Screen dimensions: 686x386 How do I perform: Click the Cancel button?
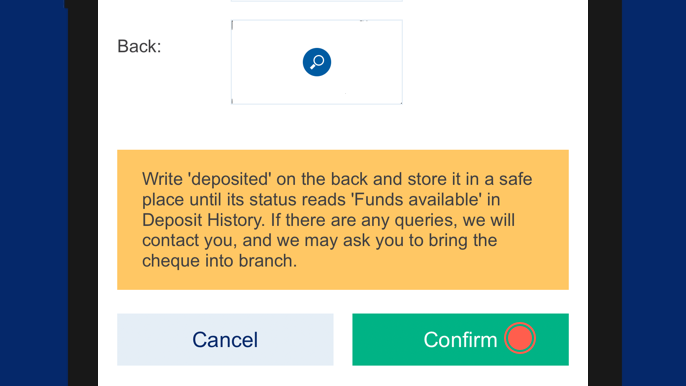(225, 340)
